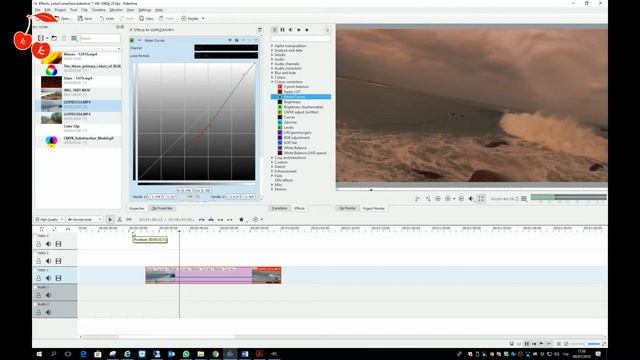This screenshot has width=640, height=360.
Task: Toggle the Bézier Curves effect enable box
Action: click(132, 40)
